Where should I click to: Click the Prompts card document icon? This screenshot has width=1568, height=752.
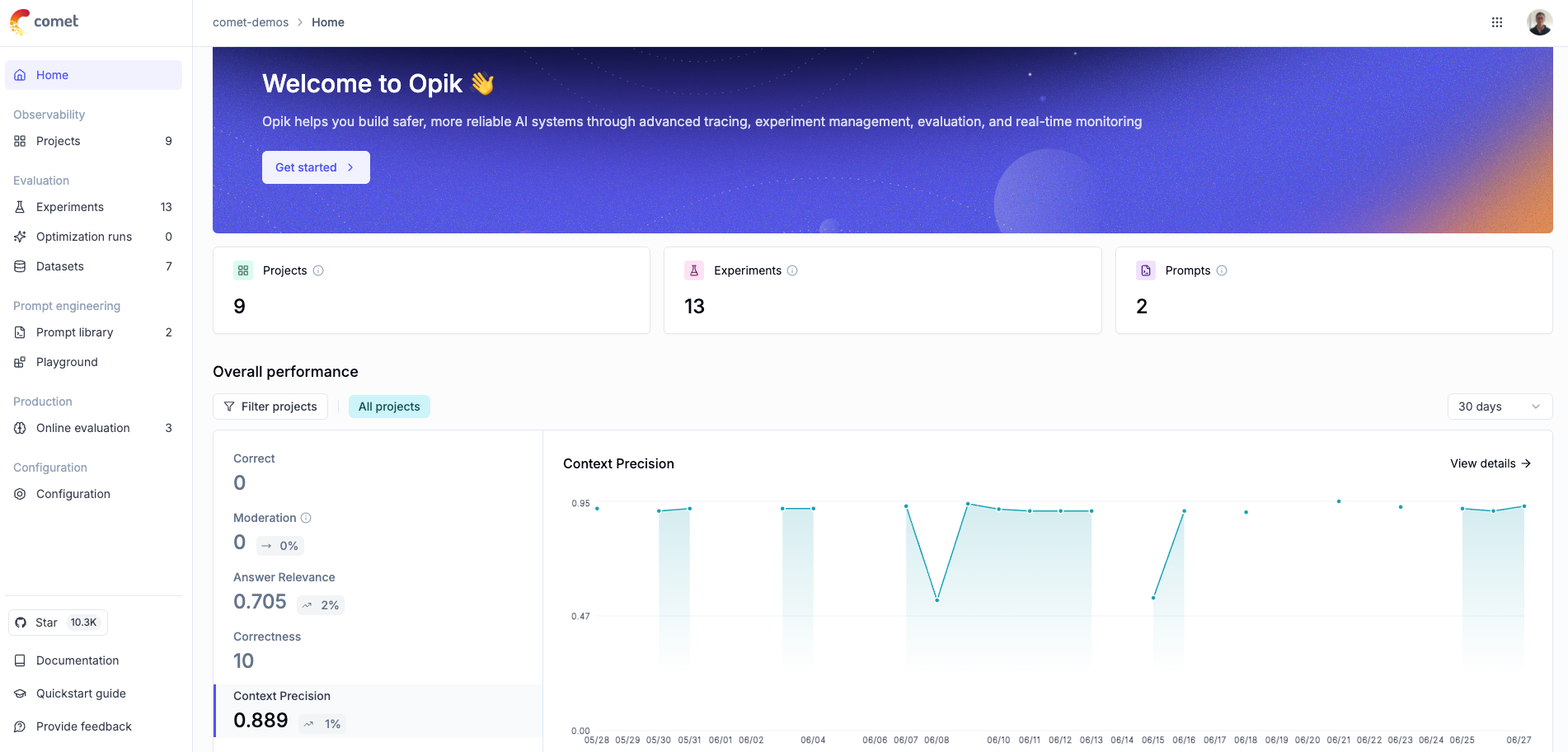click(x=1146, y=270)
